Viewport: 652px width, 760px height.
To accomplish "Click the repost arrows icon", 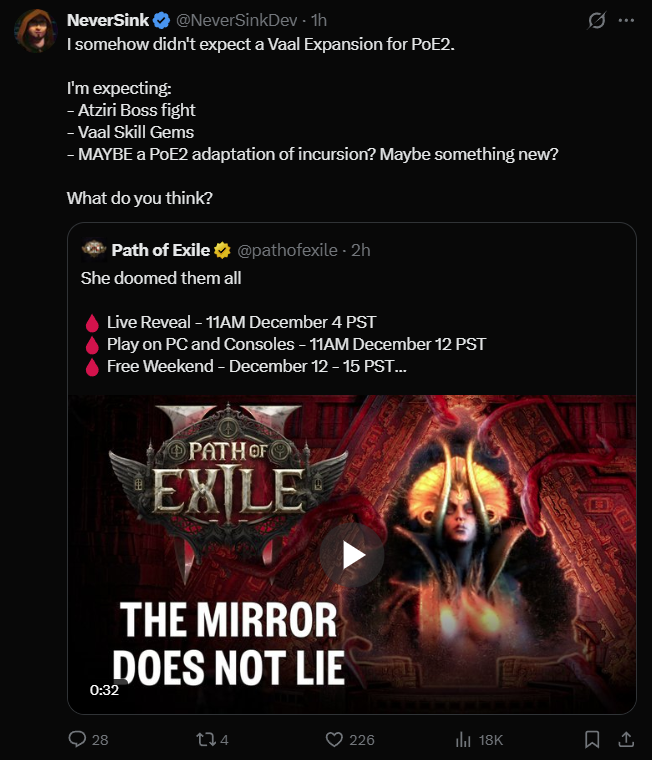I will pos(204,739).
